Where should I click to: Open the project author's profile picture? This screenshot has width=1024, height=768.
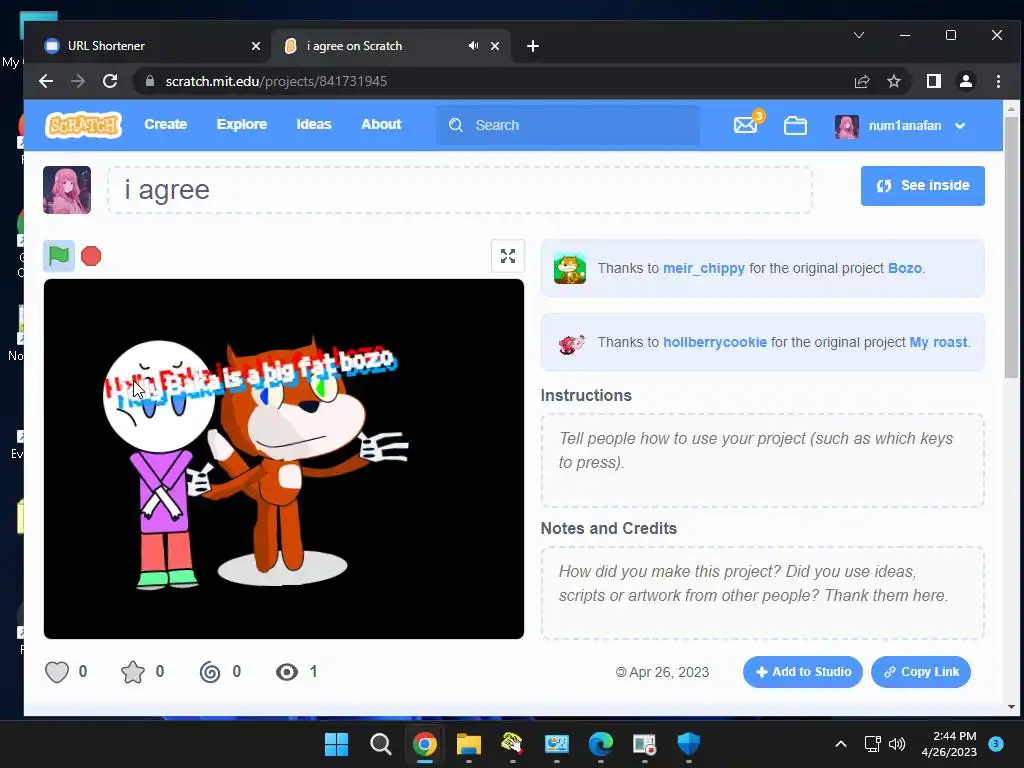tap(67, 190)
